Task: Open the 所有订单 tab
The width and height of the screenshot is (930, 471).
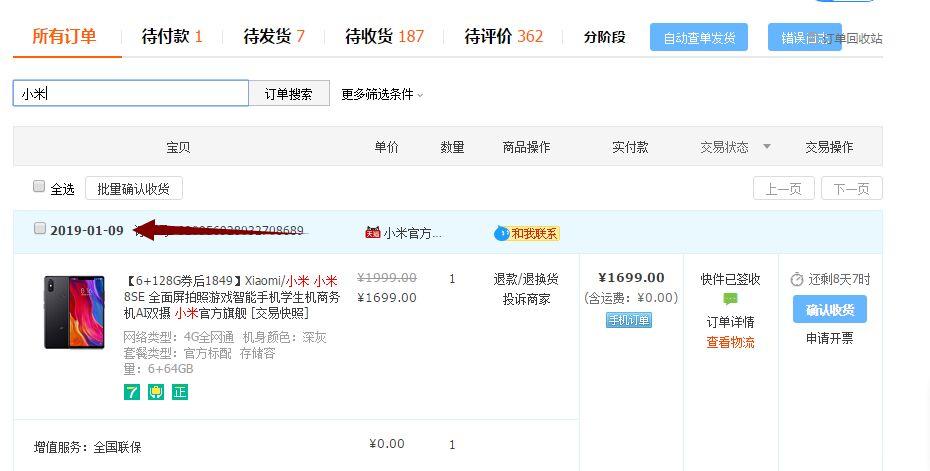Action: (64, 37)
